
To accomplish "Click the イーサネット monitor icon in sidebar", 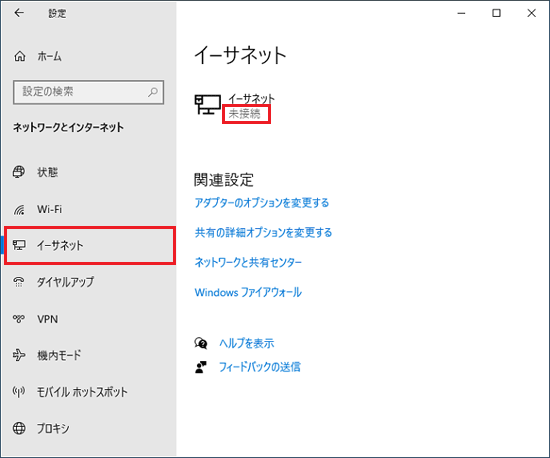I will (19, 245).
